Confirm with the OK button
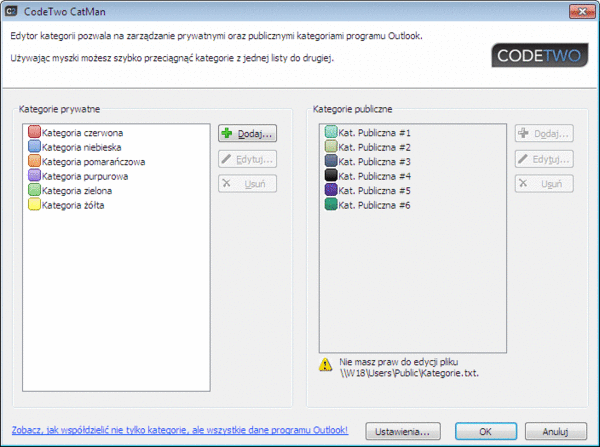 point(486,432)
